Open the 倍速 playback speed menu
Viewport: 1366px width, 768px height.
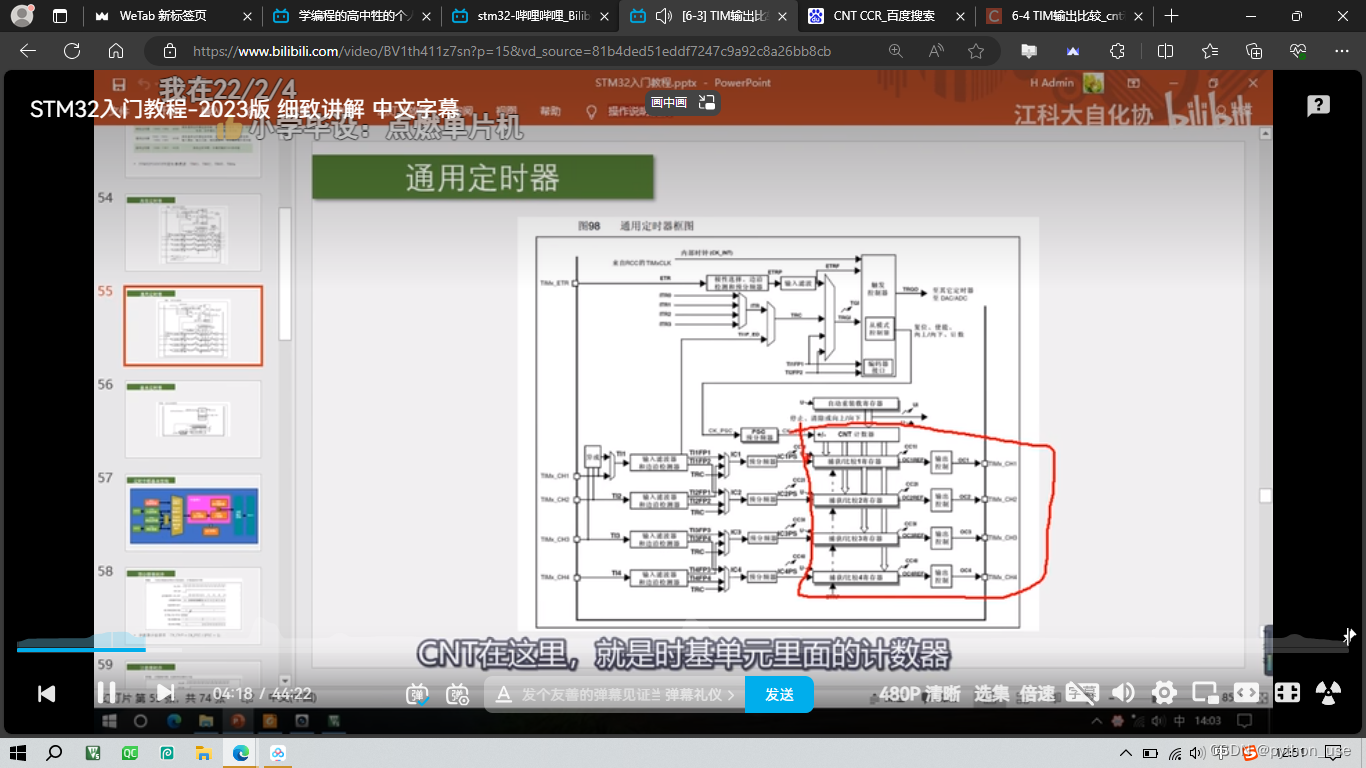(1038, 693)
